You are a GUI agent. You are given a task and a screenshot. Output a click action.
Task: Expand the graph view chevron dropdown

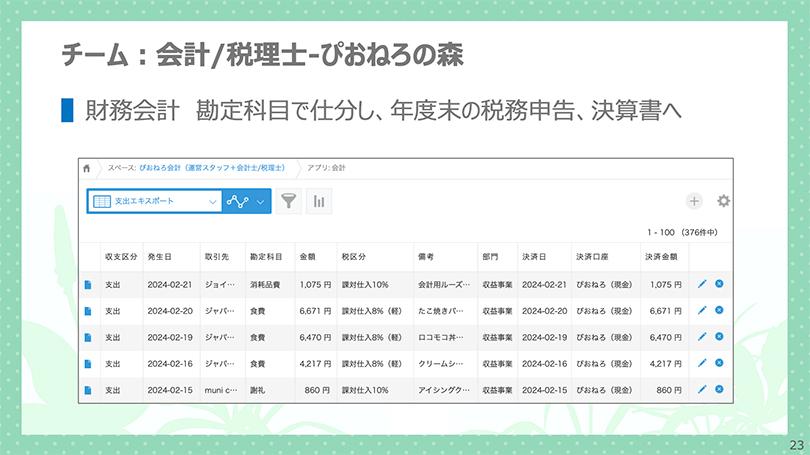point(261,201)
